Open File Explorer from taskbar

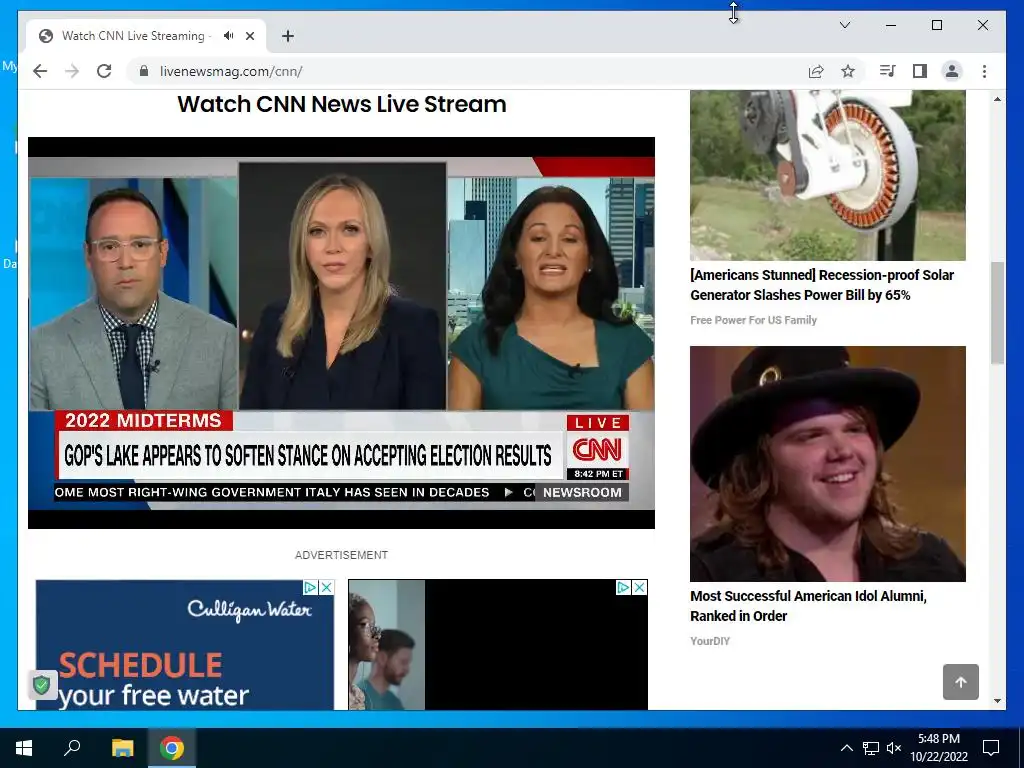click(x=122, y=748)
